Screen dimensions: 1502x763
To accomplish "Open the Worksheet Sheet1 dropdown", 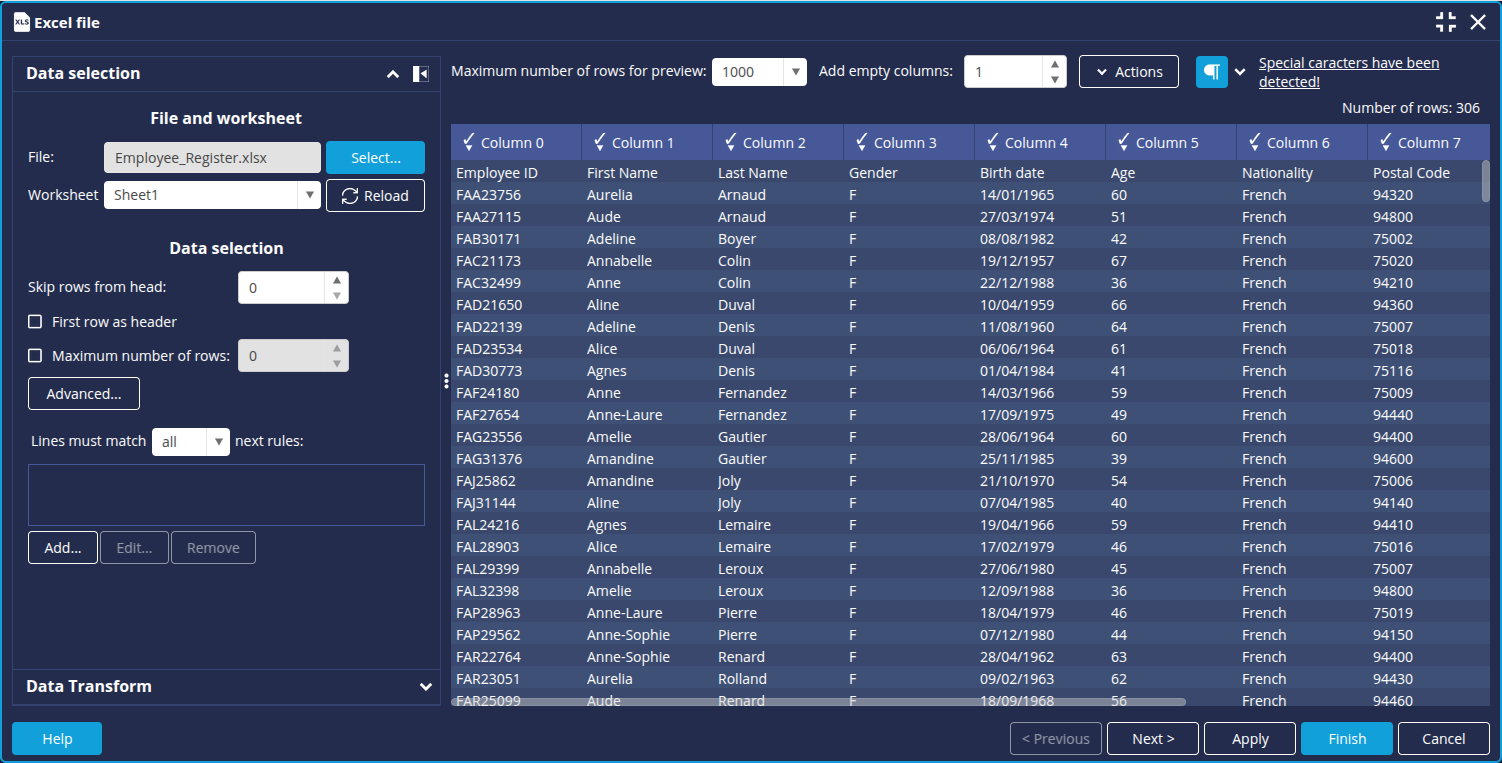I will click(x=310, y=196).
